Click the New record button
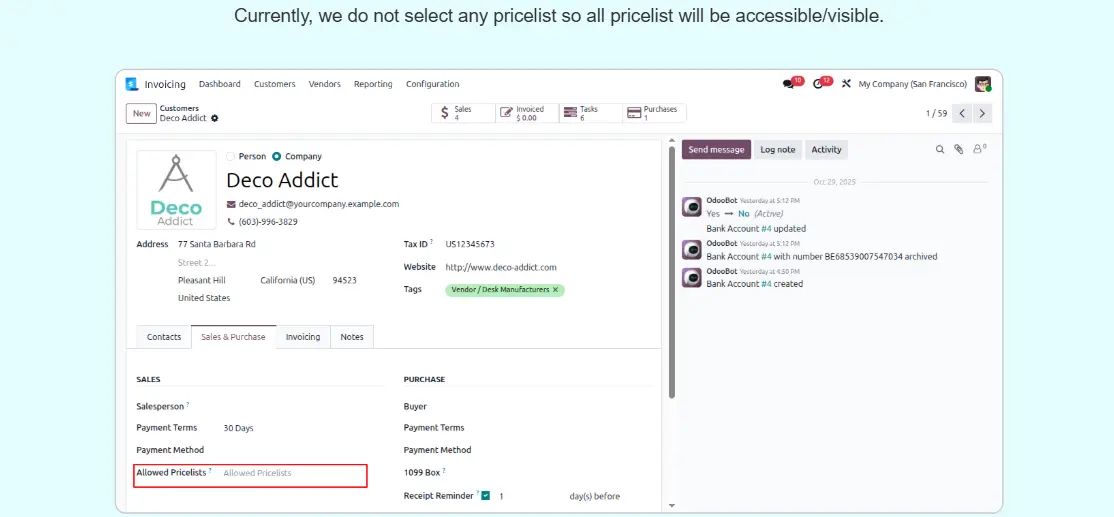 point(142,113)
